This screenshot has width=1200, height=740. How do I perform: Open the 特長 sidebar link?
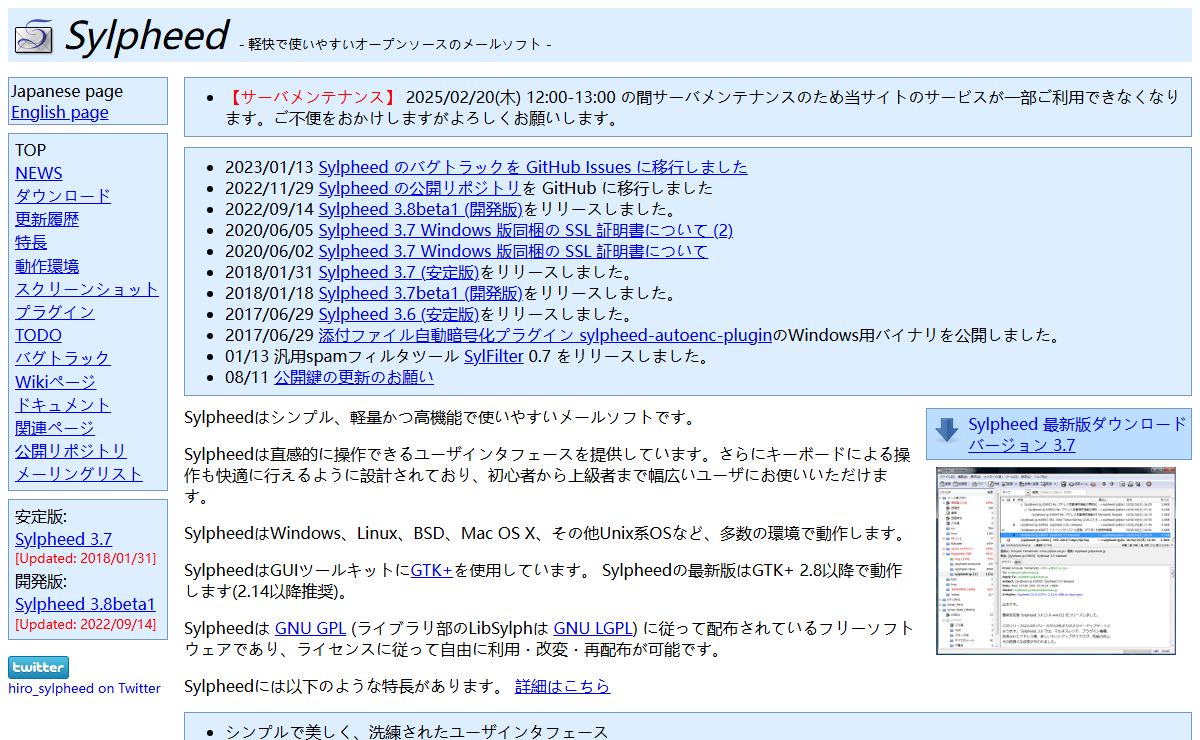pyautogui.click(x=31, y=242)
